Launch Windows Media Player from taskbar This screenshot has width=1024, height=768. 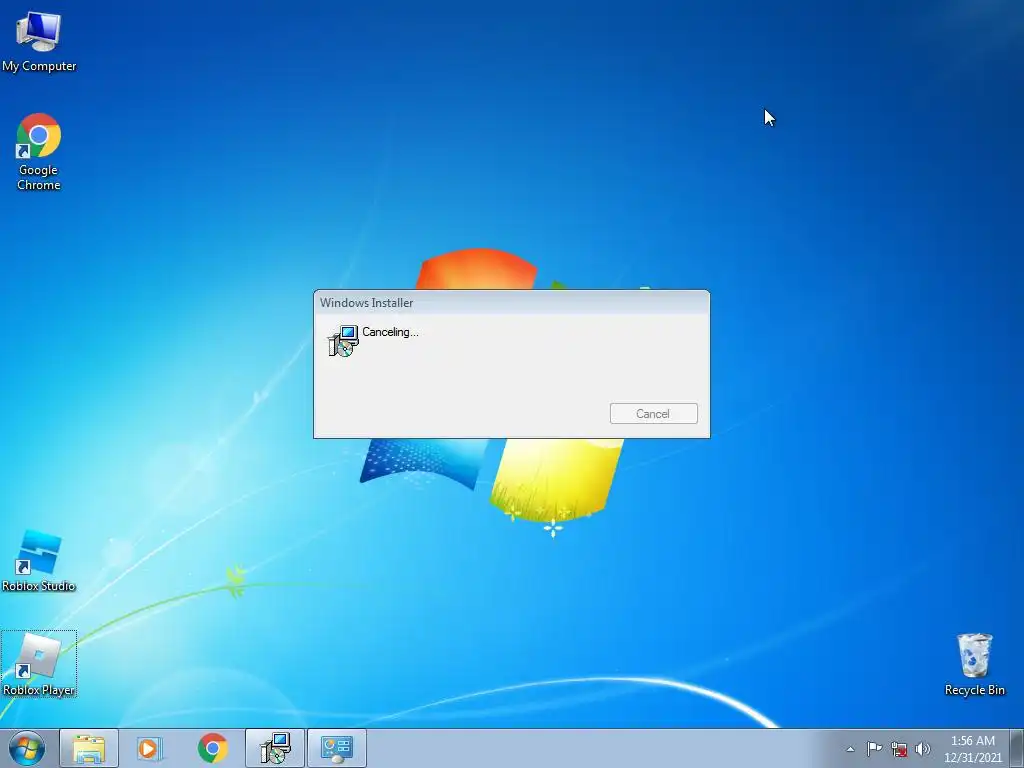point(150,748)
